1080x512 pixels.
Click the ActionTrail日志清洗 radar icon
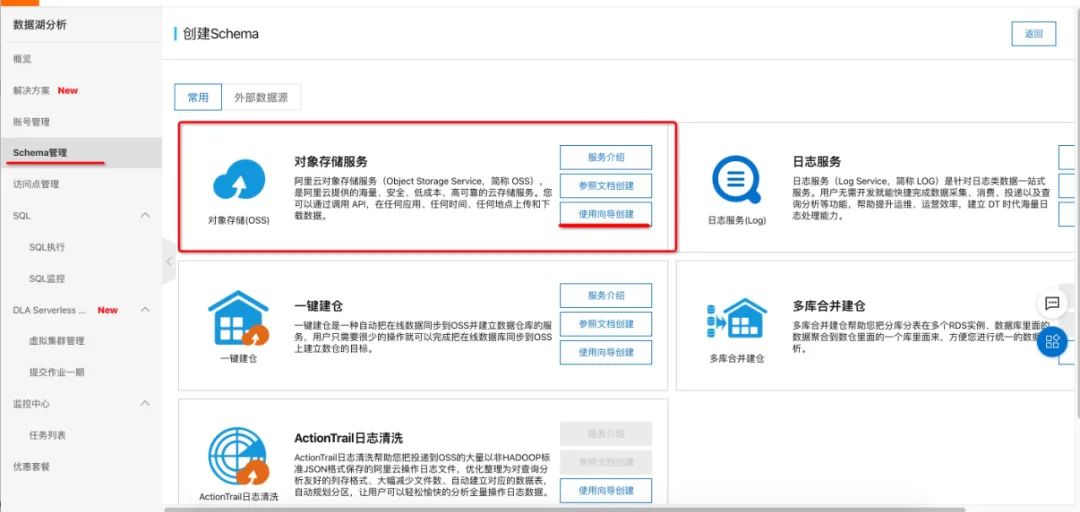coord(238,457)
